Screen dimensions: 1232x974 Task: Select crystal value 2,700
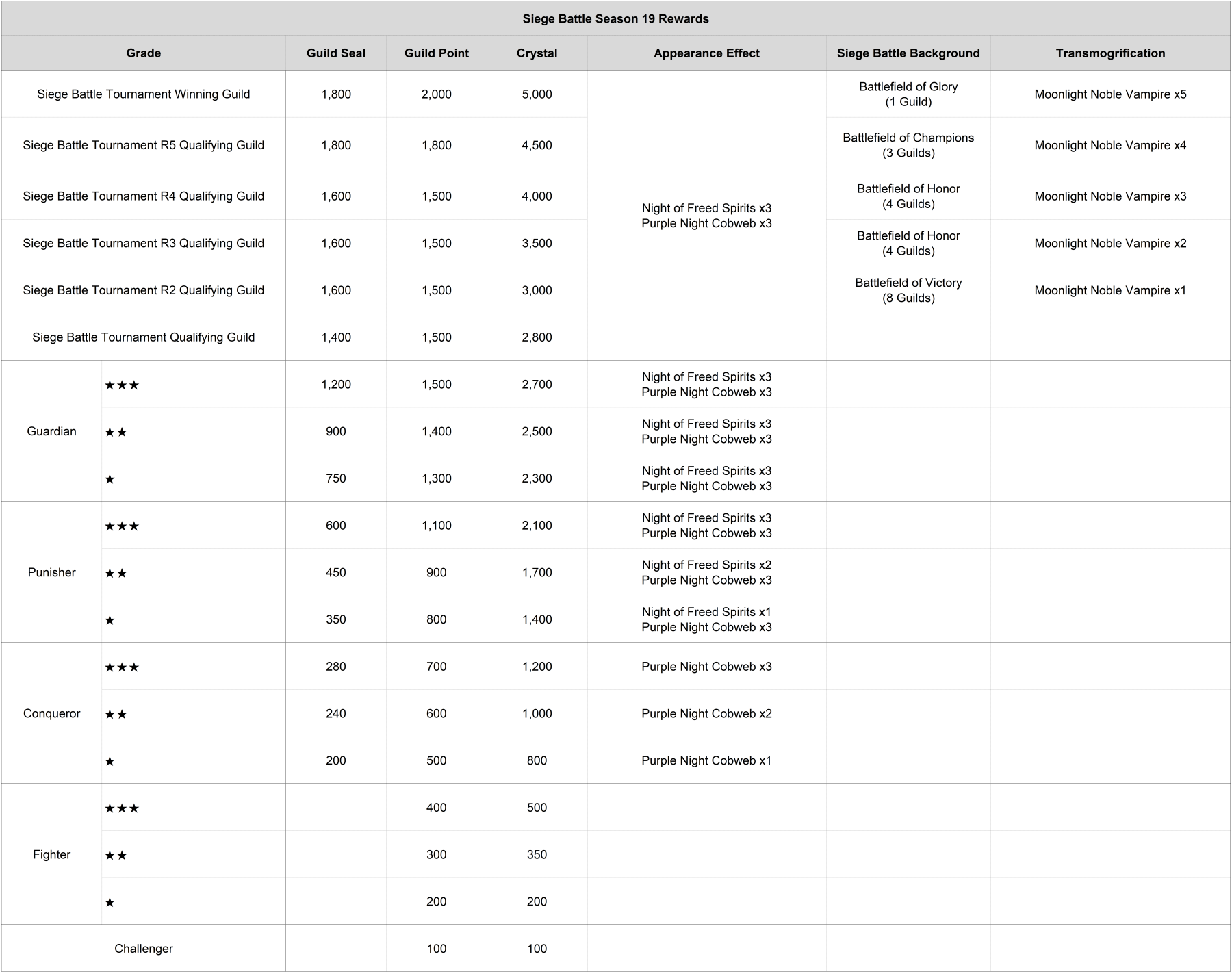coord(537,385)
